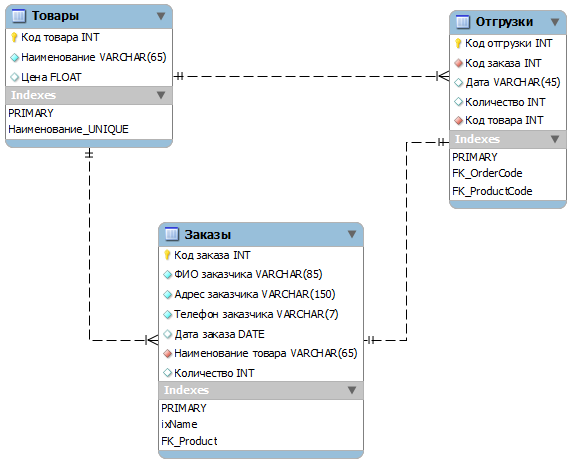Image resolution: width=573 pixels, height=465 pixels.
Task: Click the red diamond icon of Код заказа INT in Отгрузки
Action: click(x=458, y=63)
